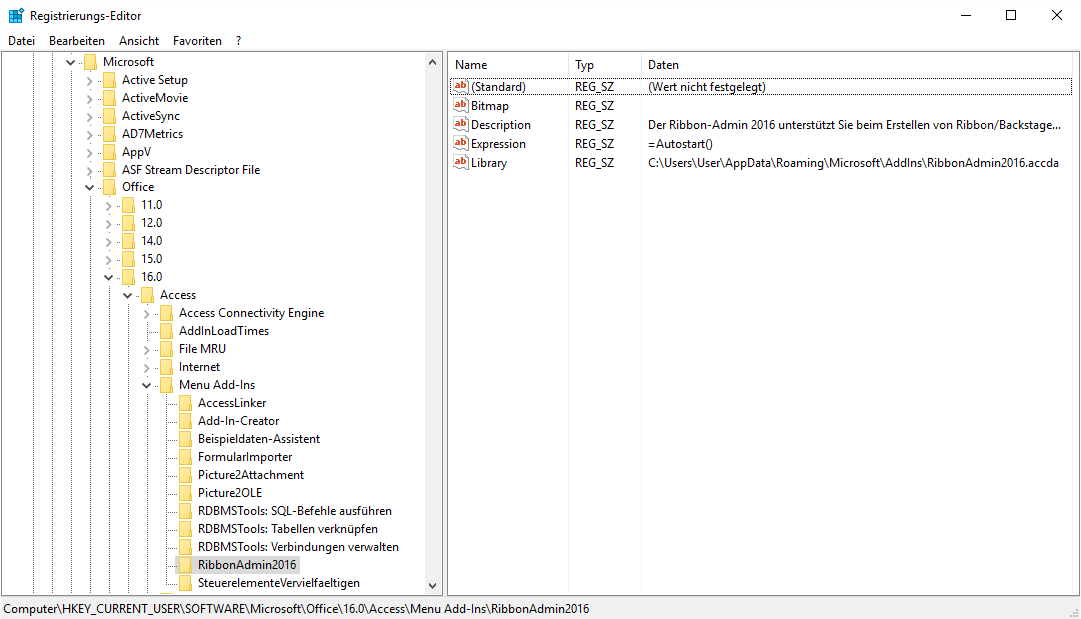Expand the 15.0 key
Screen dimensions: 1081x619
click(x=108, y=259)
